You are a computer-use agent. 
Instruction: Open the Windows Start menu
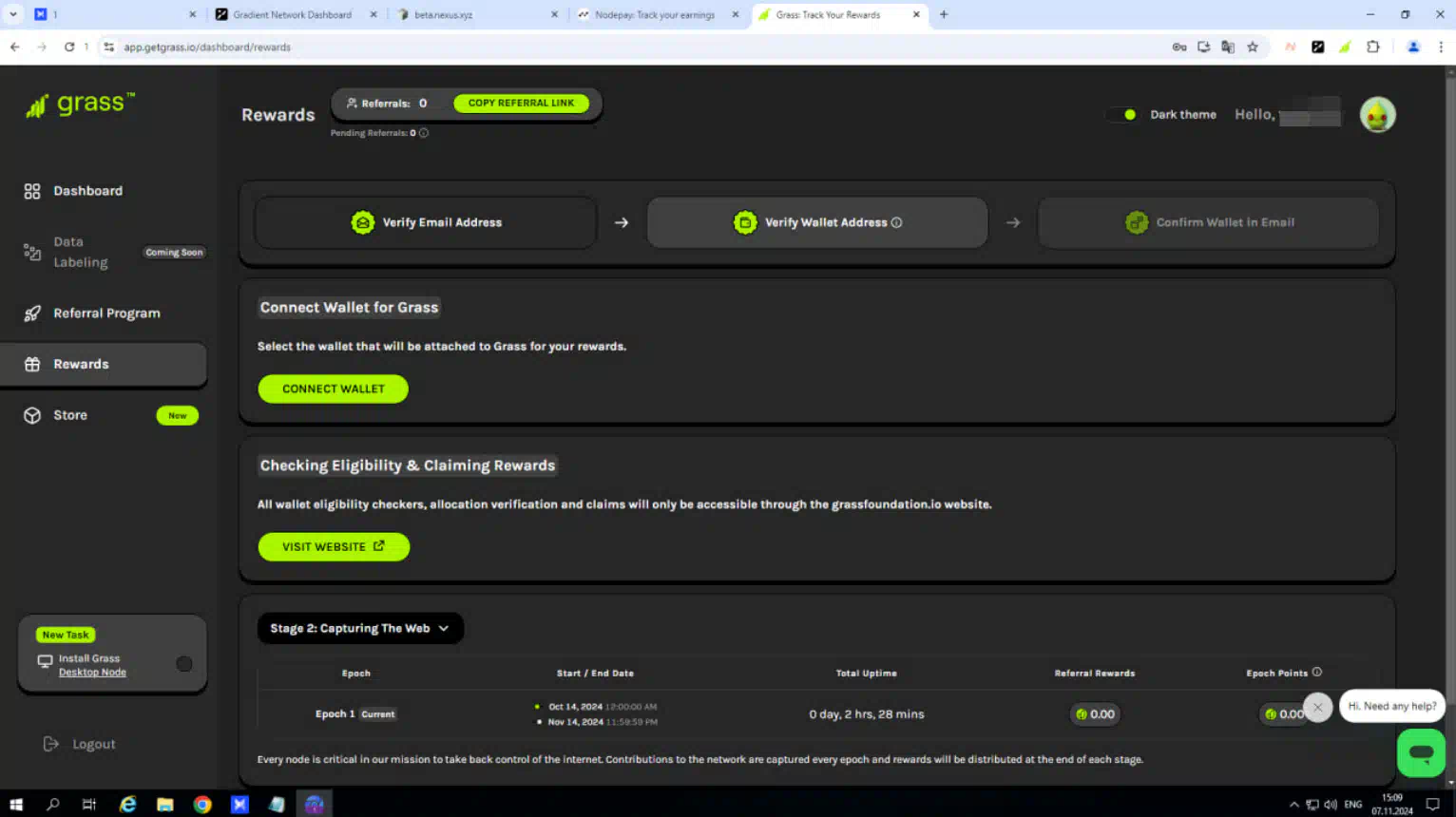16,804
